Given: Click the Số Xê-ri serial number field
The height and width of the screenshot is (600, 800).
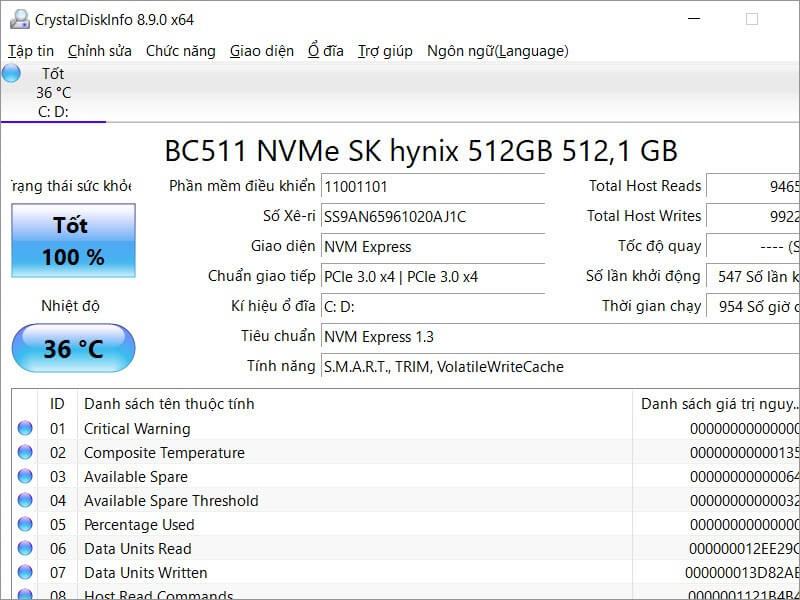Looking at the screenshot, I should click(x=432, y=216).
